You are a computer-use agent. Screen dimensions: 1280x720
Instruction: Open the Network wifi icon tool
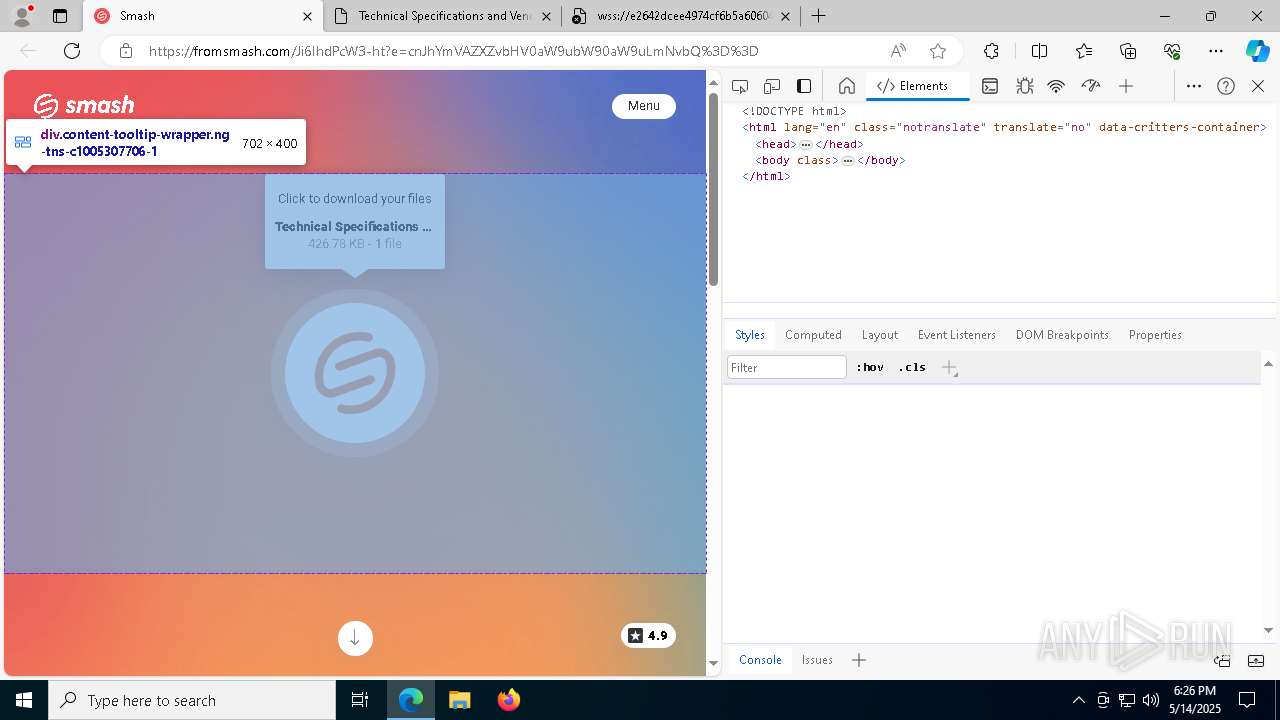(1056, 86)
